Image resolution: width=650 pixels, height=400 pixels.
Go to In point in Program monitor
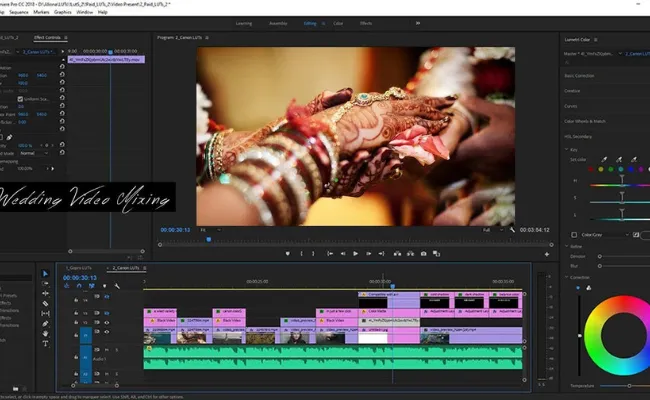(330, 254)
